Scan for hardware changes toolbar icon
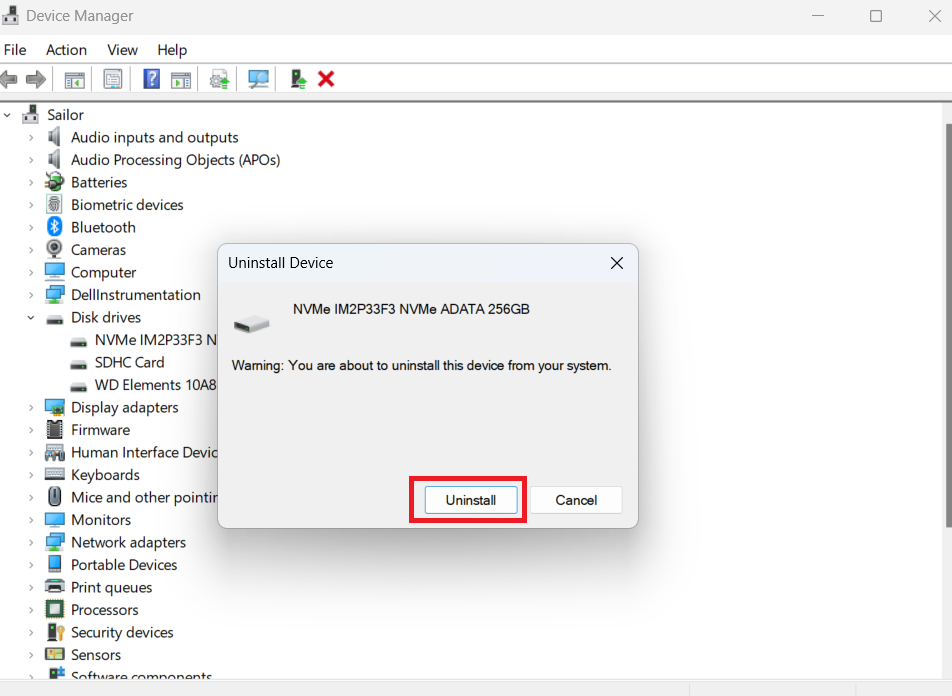 258,79
